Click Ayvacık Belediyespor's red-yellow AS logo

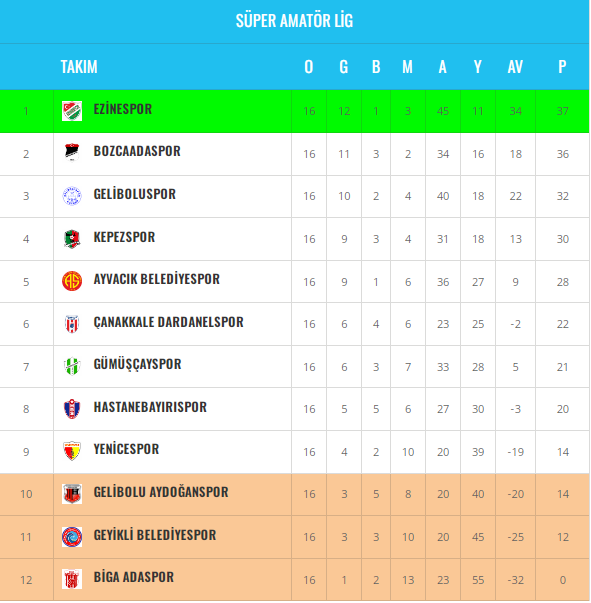click(x=72, y=281)
